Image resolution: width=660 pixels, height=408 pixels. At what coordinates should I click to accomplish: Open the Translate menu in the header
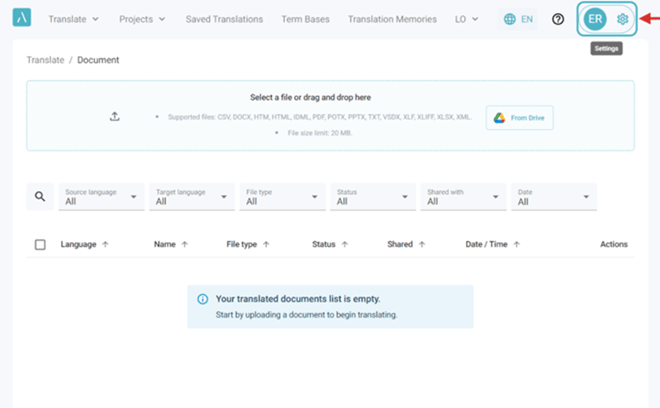[x=74, y=19]
